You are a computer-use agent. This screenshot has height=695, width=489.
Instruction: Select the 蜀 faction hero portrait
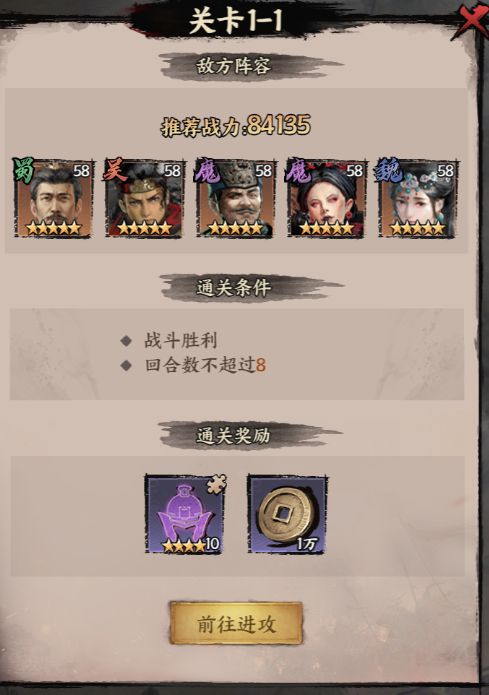click(x=54, y=199)
